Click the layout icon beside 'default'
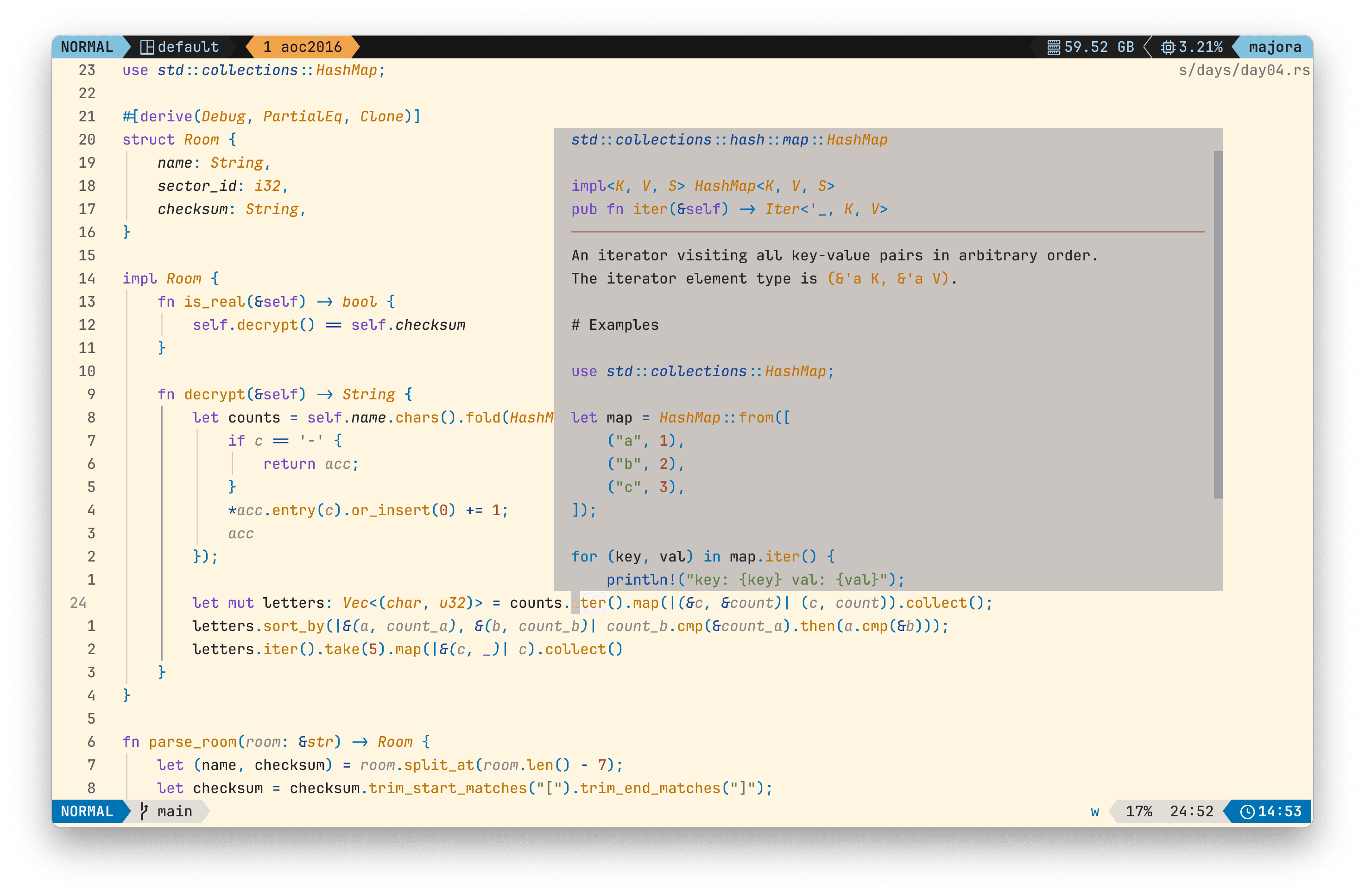Image resolution: width=1365 pixels, height=896 pixels. (x=147, y=47)
